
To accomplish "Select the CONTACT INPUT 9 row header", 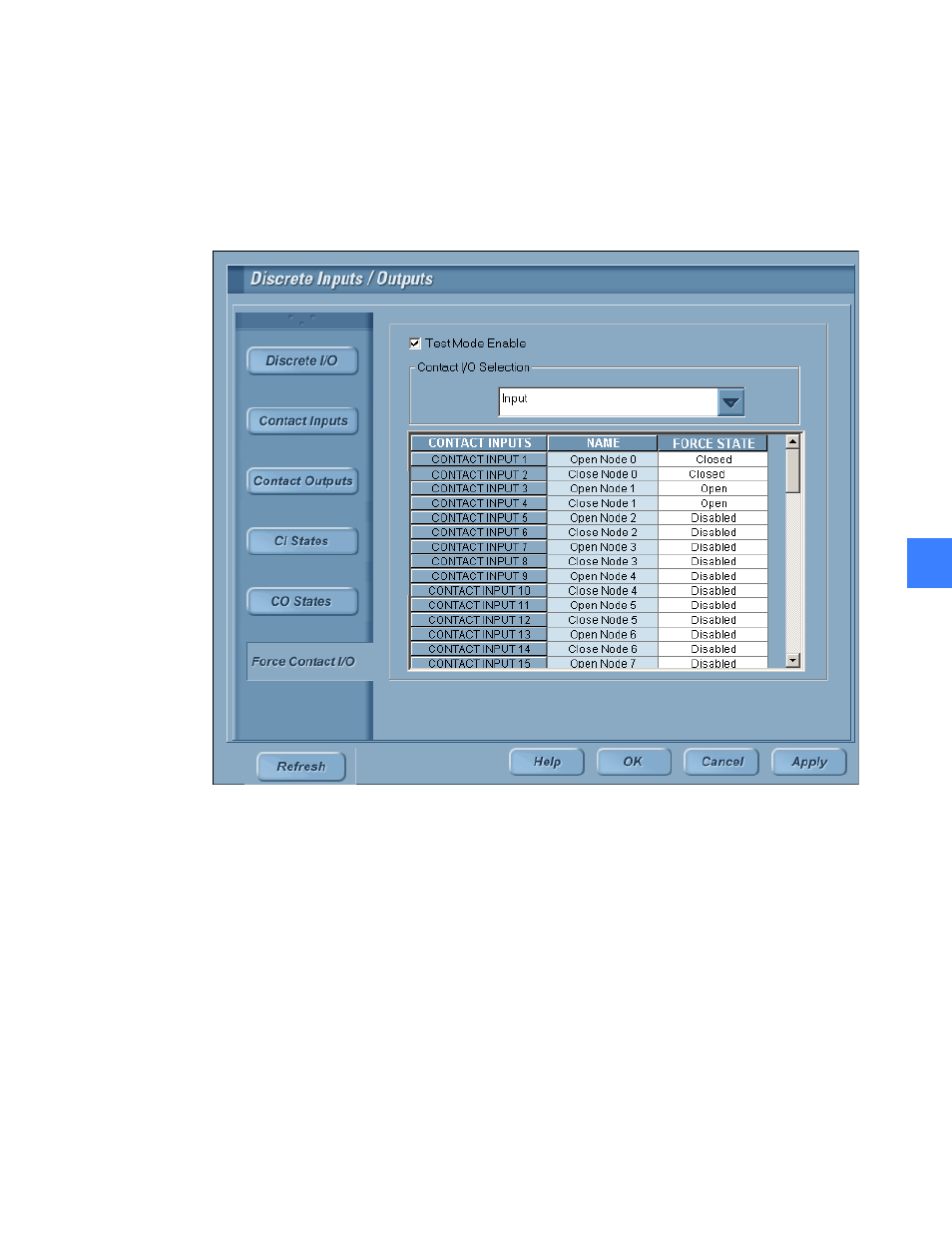I will coord(479,576).
